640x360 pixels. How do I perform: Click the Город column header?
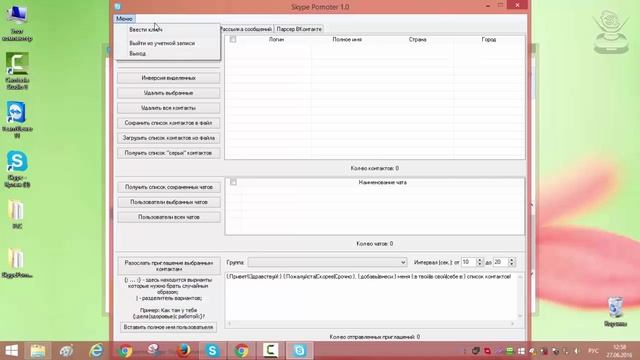(489, 40)
